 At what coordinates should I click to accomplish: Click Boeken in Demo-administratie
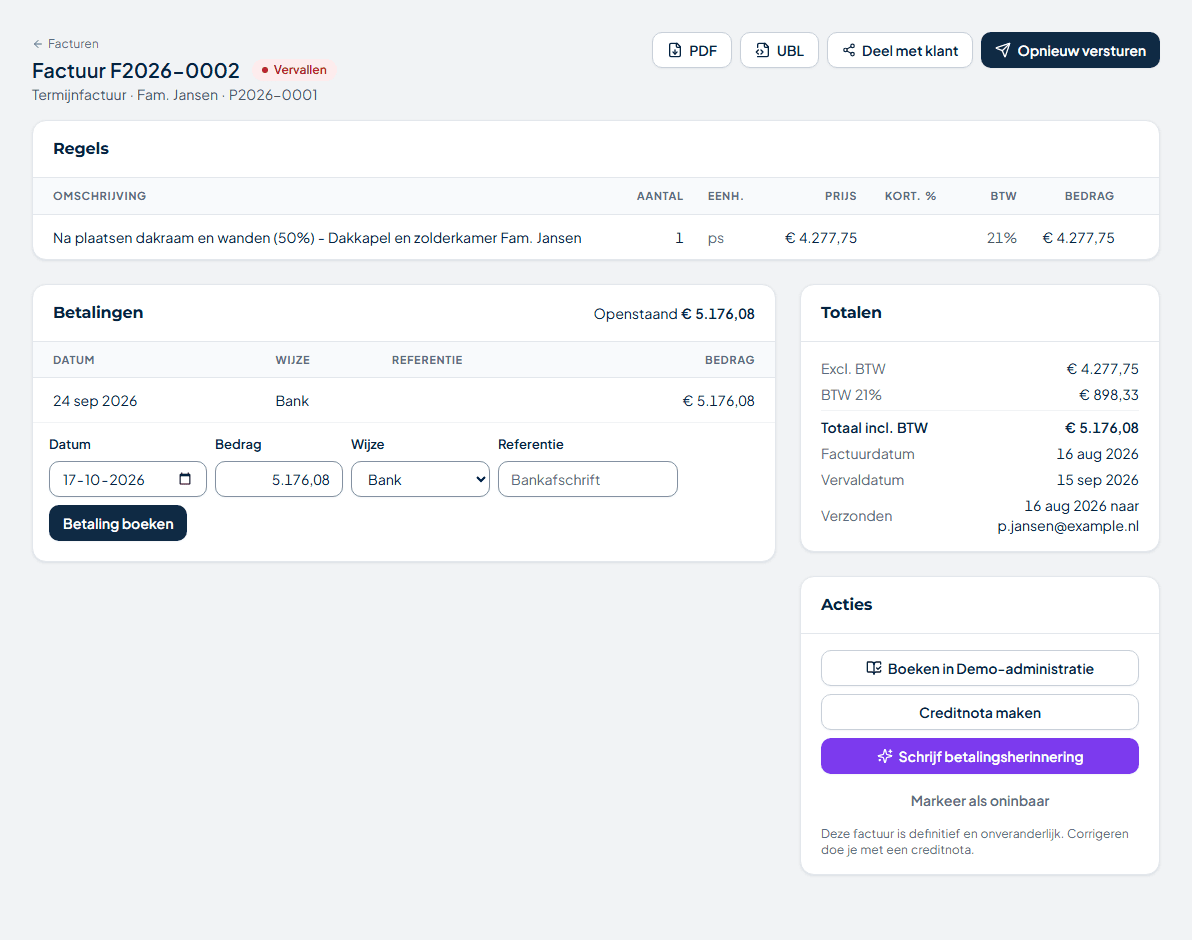pyautogui.click(x=980, y=669)
